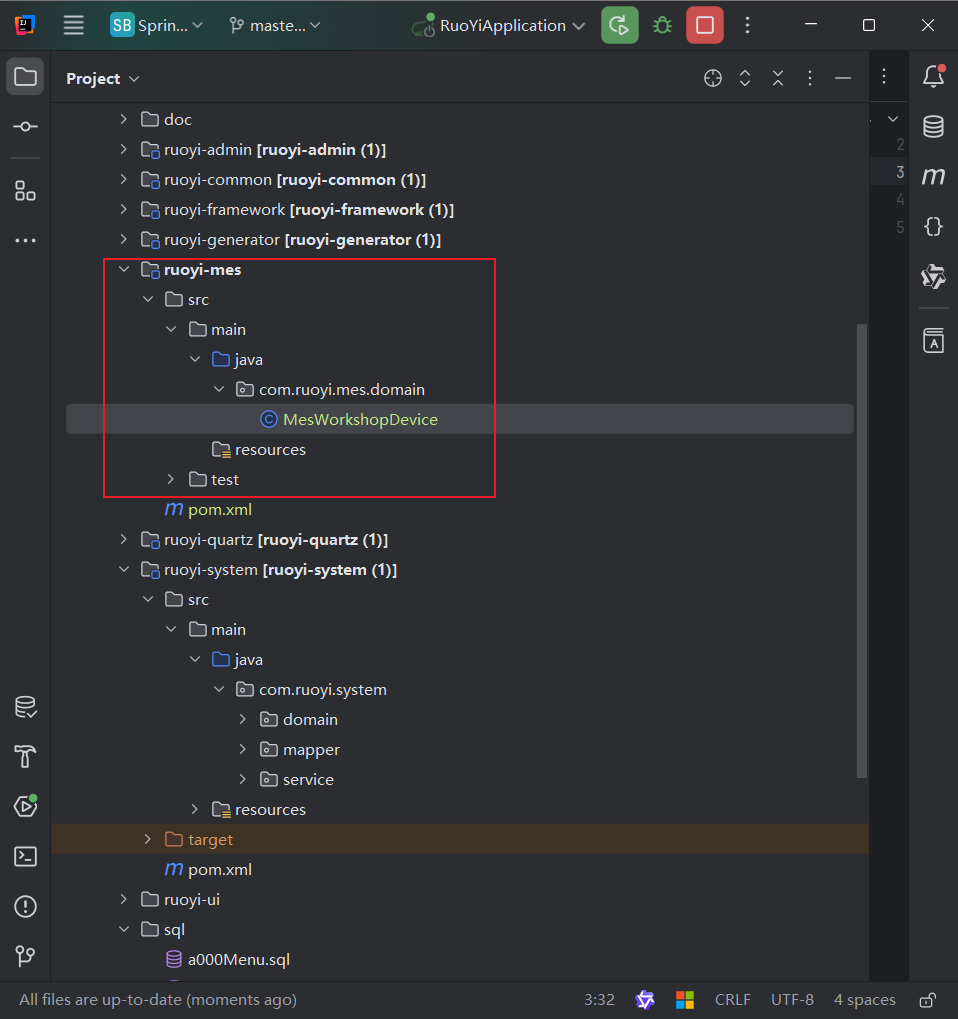The height and width of the screenshot is (1019, 958).
Task: Open the Spring project selector dropdown
Action: [x=157, y=25]
